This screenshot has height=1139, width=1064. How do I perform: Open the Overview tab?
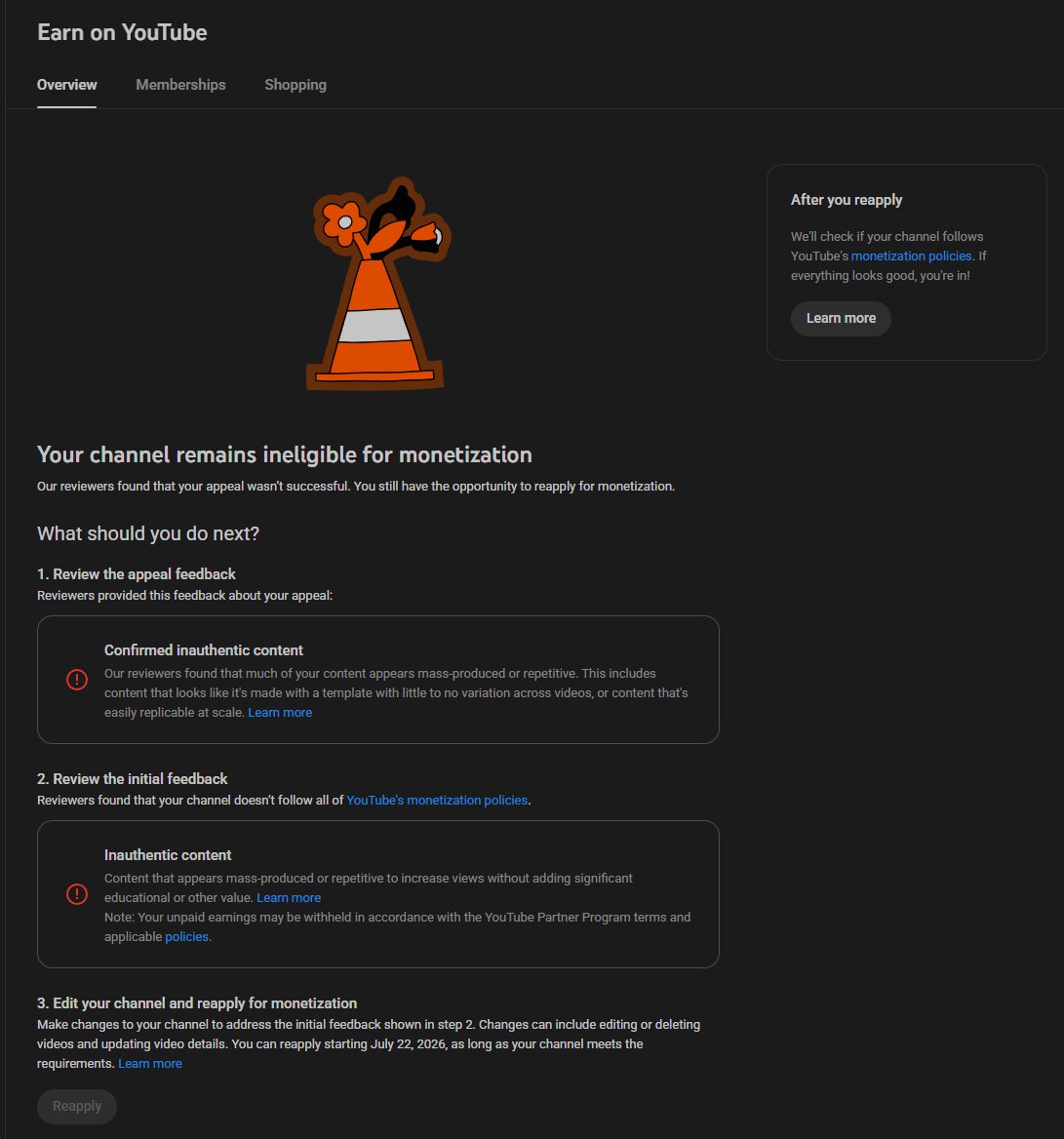pos(67,85)
